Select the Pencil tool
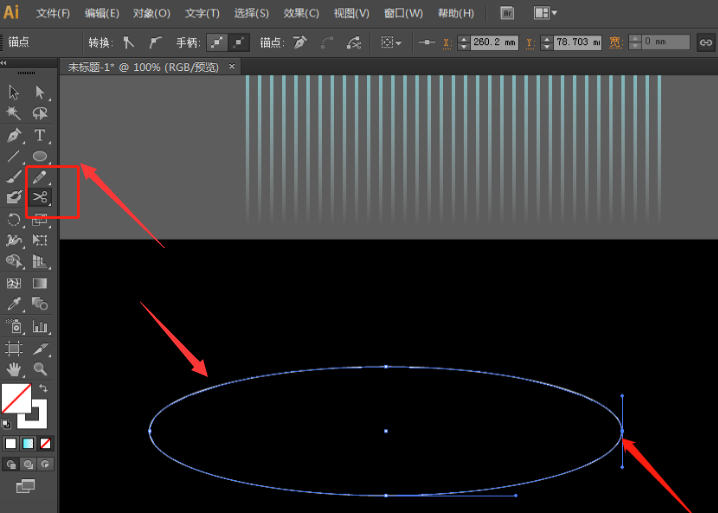The image size is (718, 513). (40, 177)
